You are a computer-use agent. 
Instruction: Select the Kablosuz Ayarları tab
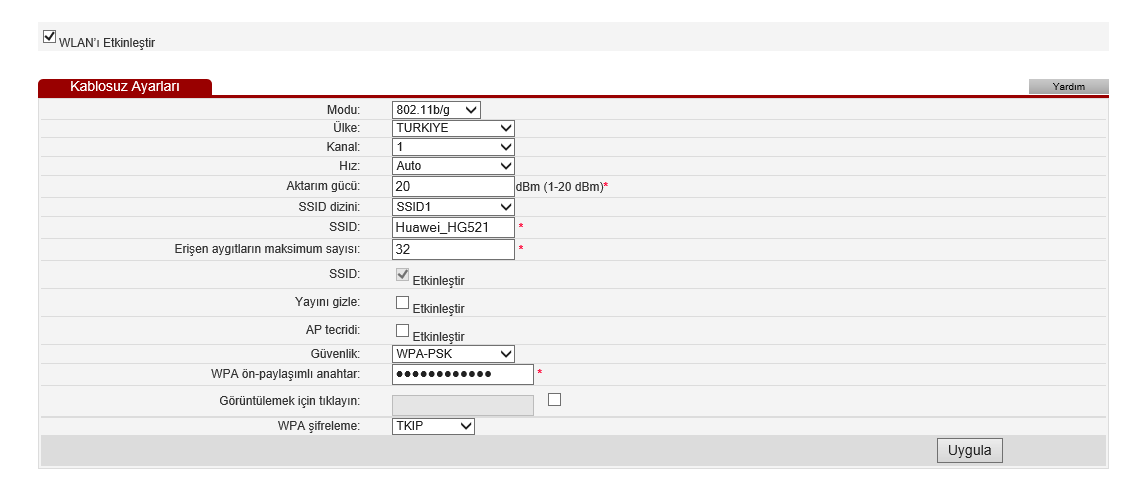(x=125, y=87)
